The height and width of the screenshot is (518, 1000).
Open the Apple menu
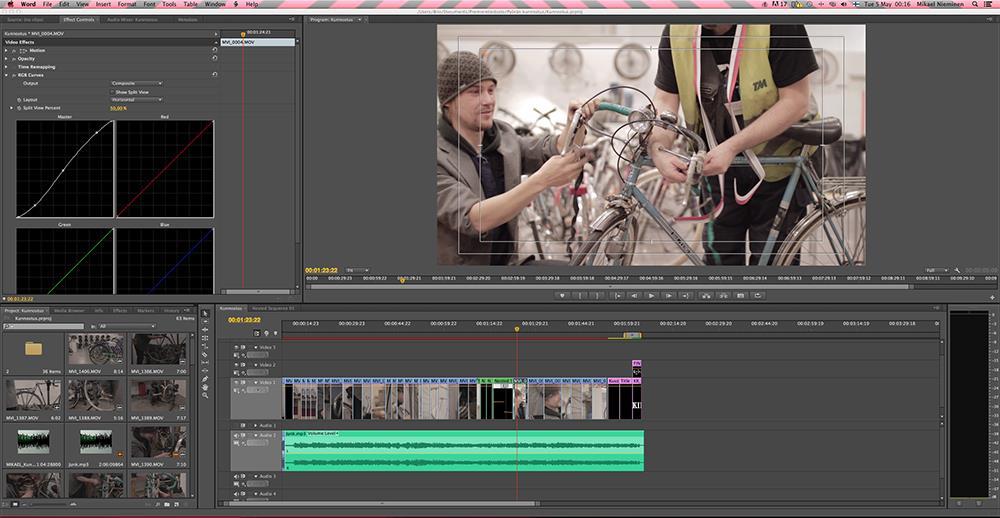coord(9,4)
